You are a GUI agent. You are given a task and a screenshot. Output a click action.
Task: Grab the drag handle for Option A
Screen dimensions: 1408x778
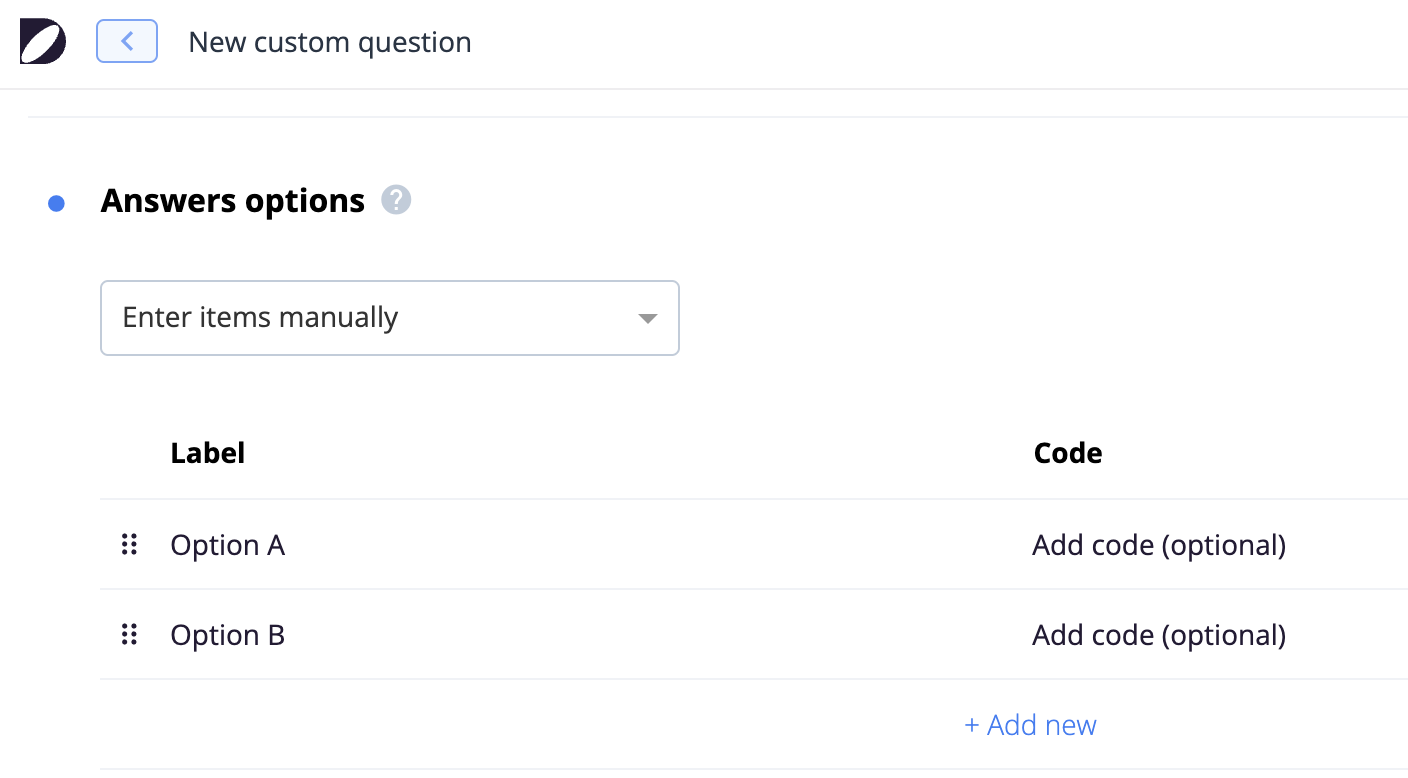129,544
